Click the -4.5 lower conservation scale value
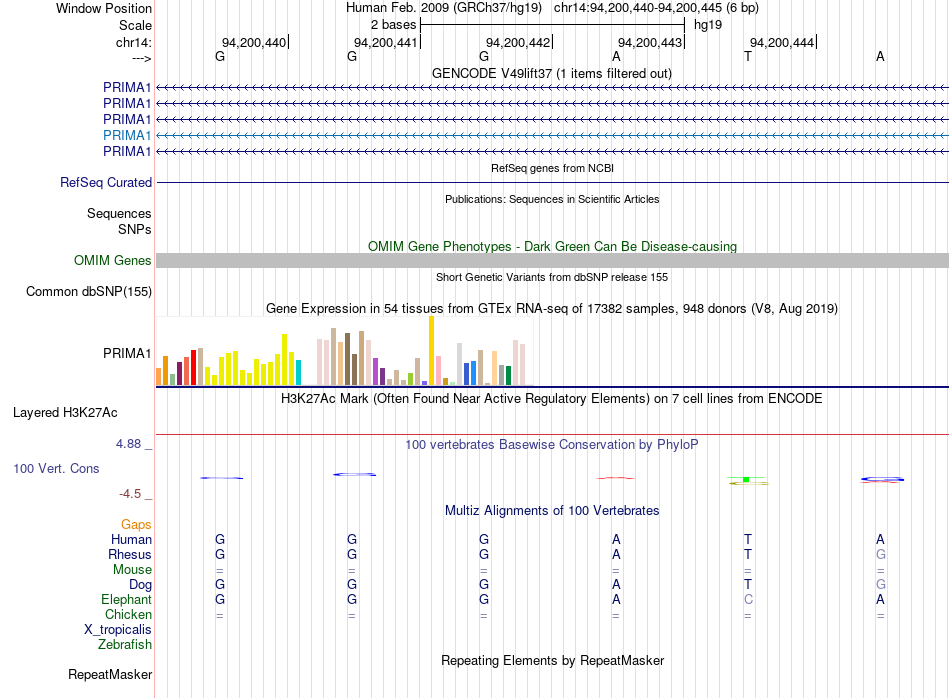The image size is (950, 698). pos(130,494)
